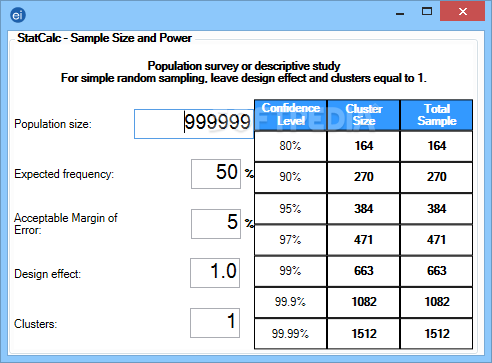492x363 pixels.
Task: Click Total Sample value 471 in 97% row
Action: [x=437, y=240]
